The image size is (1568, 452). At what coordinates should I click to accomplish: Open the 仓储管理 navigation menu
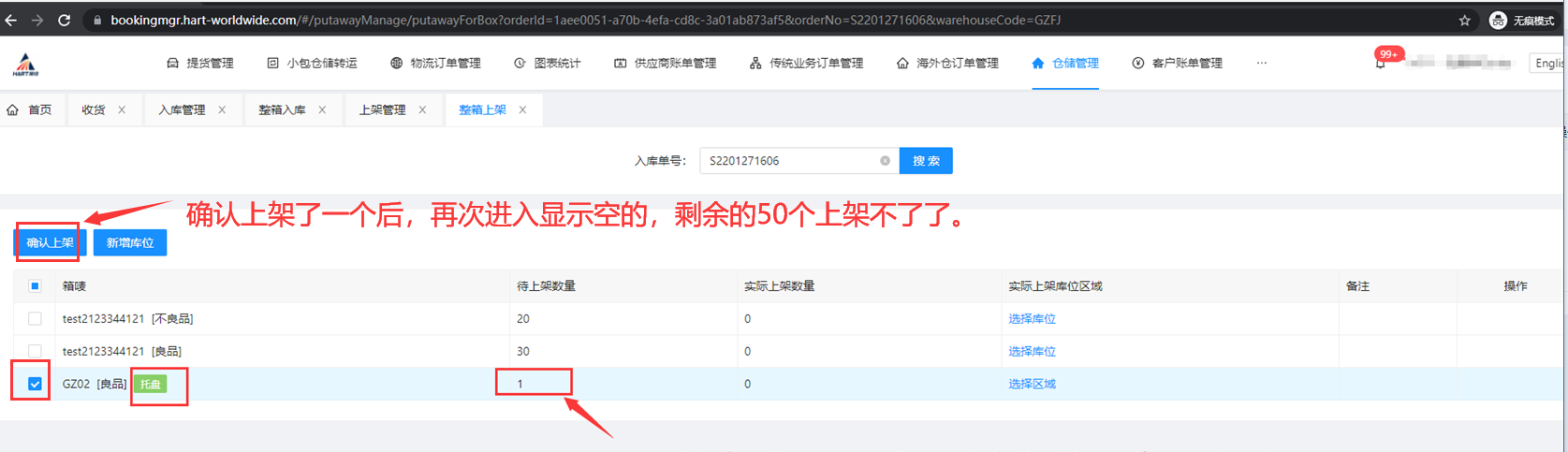click(x=1065, y=63)
